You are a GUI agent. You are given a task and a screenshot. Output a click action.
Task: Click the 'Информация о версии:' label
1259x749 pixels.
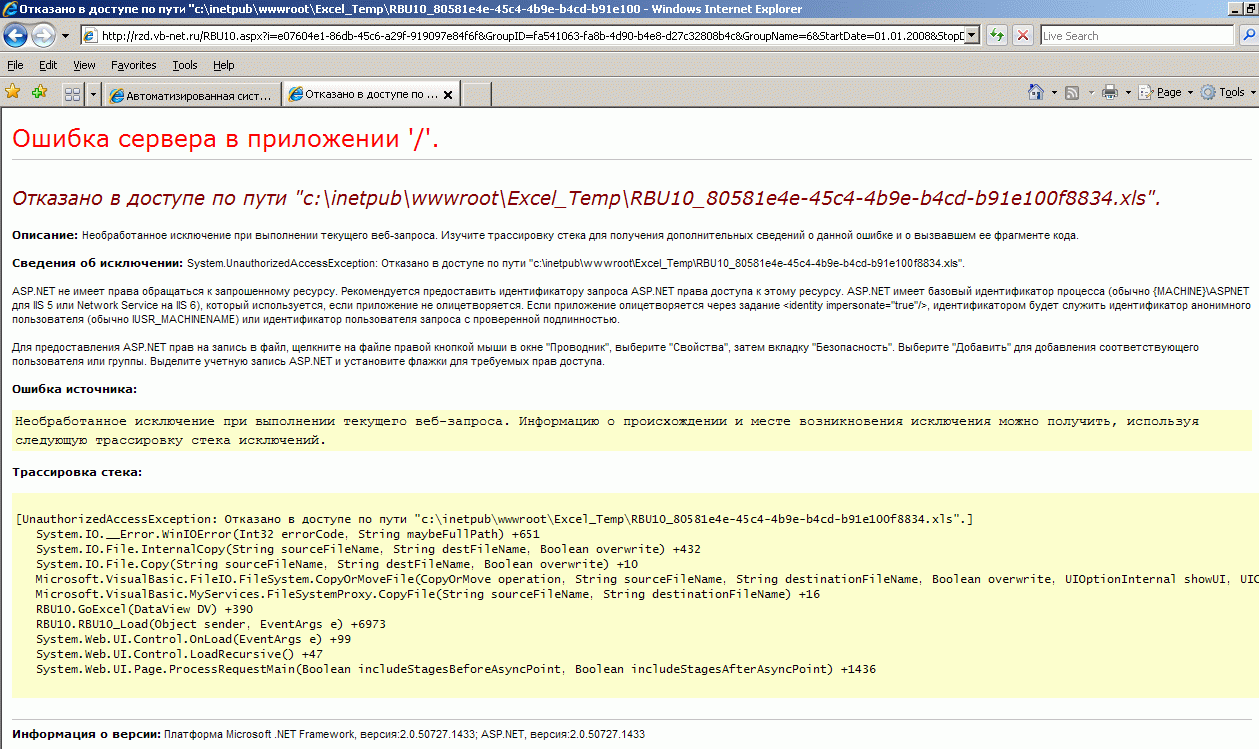86,734
